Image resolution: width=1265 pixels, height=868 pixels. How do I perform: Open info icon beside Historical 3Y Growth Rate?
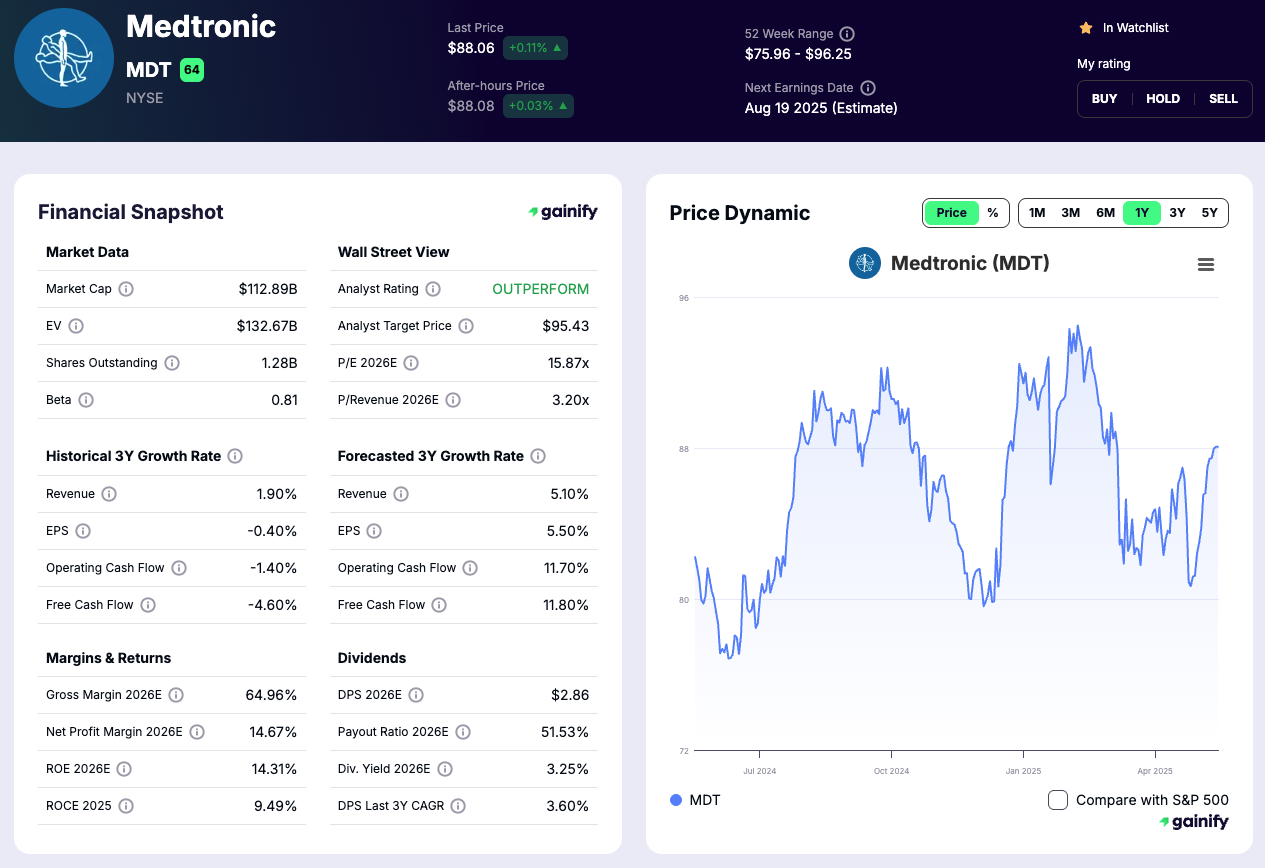[x=235, y=456]
